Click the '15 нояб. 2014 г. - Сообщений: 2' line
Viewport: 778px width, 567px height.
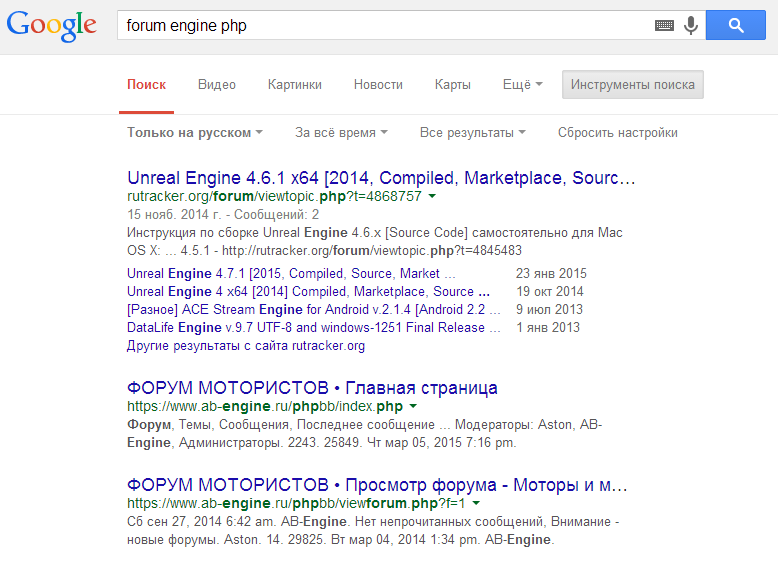[x=223, y=215]
